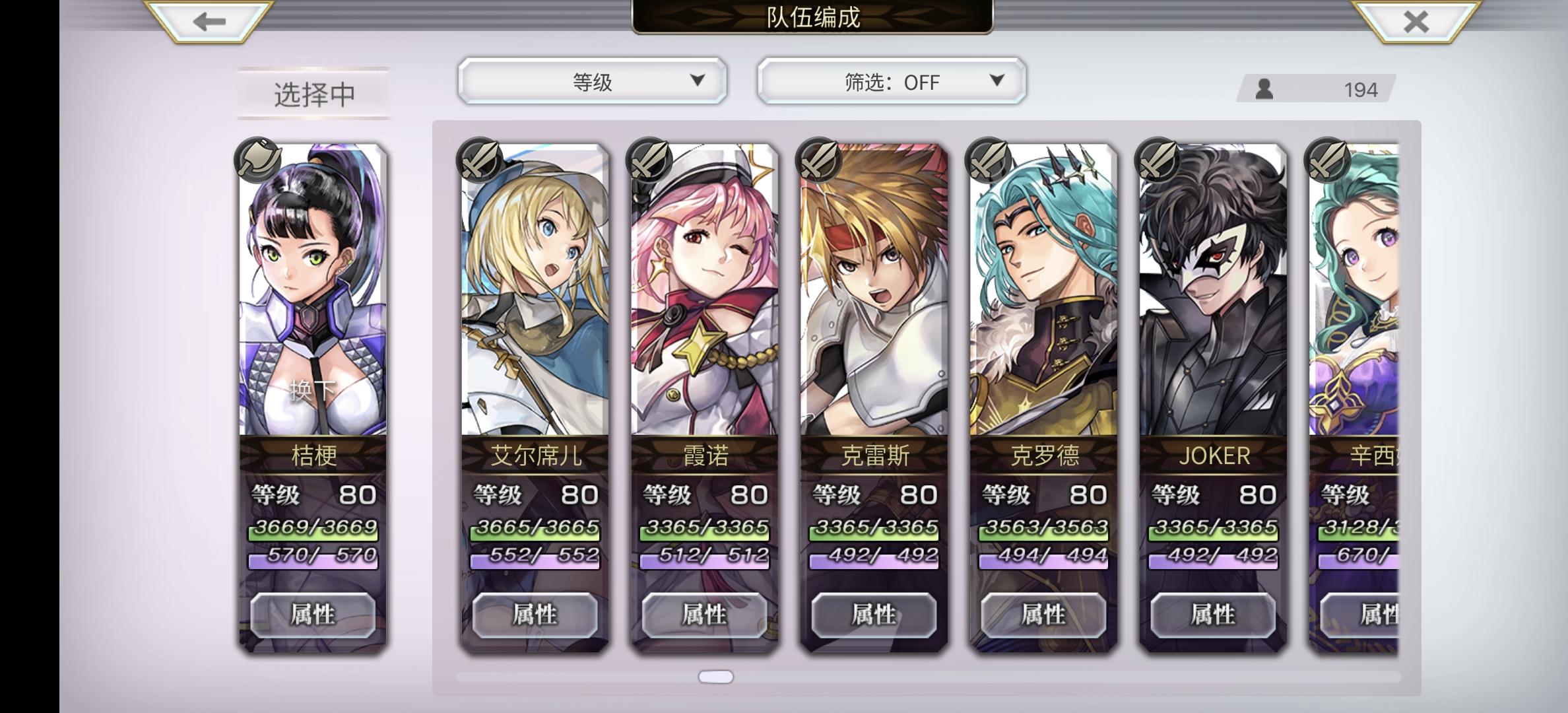View 属性 of 克罗德
This screenshot has width=1568, height=713.
1043,615
